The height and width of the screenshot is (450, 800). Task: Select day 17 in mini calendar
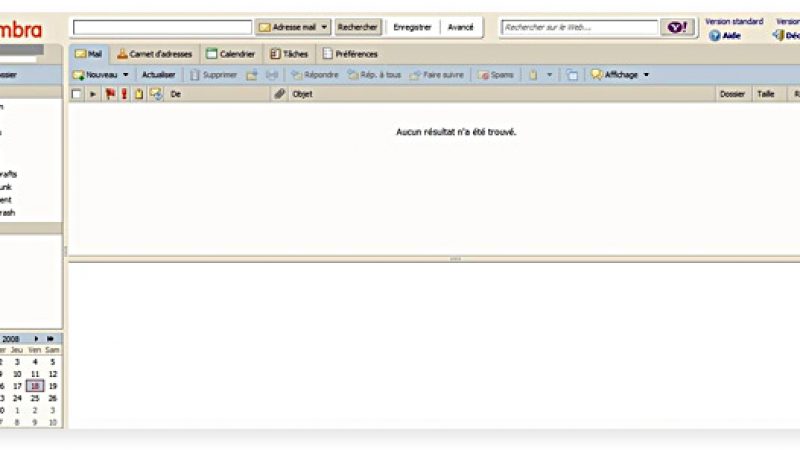[x=17, y=386]
